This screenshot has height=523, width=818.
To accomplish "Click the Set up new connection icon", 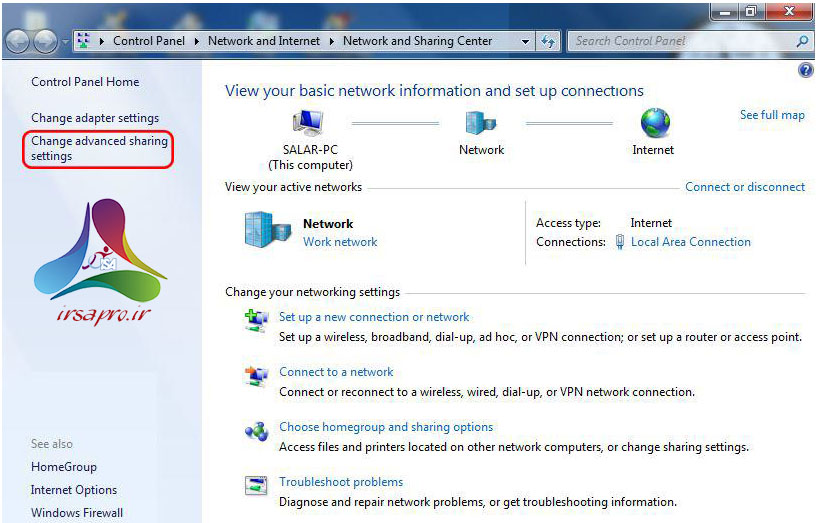I will click(x=256, y=321).
